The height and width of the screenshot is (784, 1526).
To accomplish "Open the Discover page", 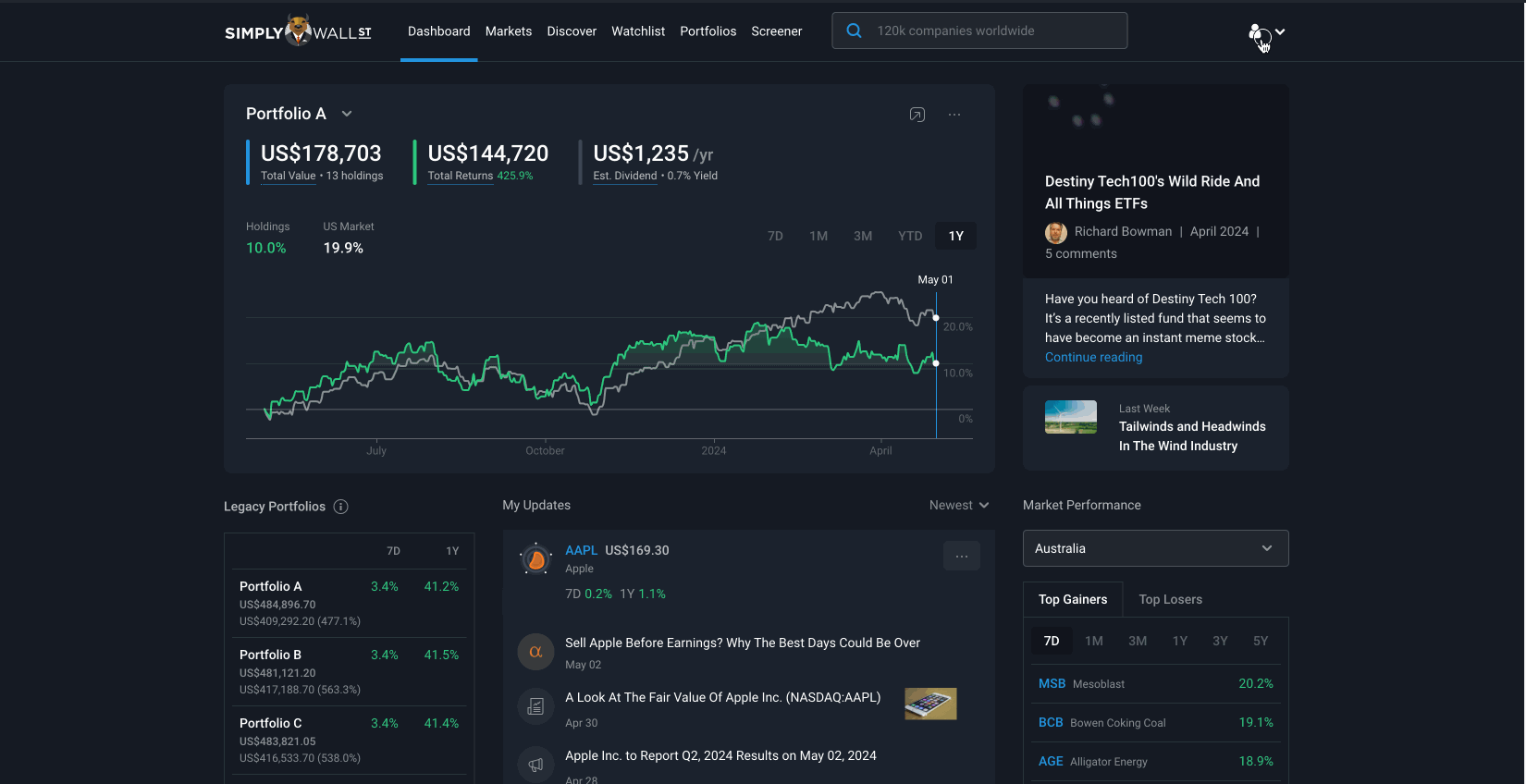I will tap(572, 31).
